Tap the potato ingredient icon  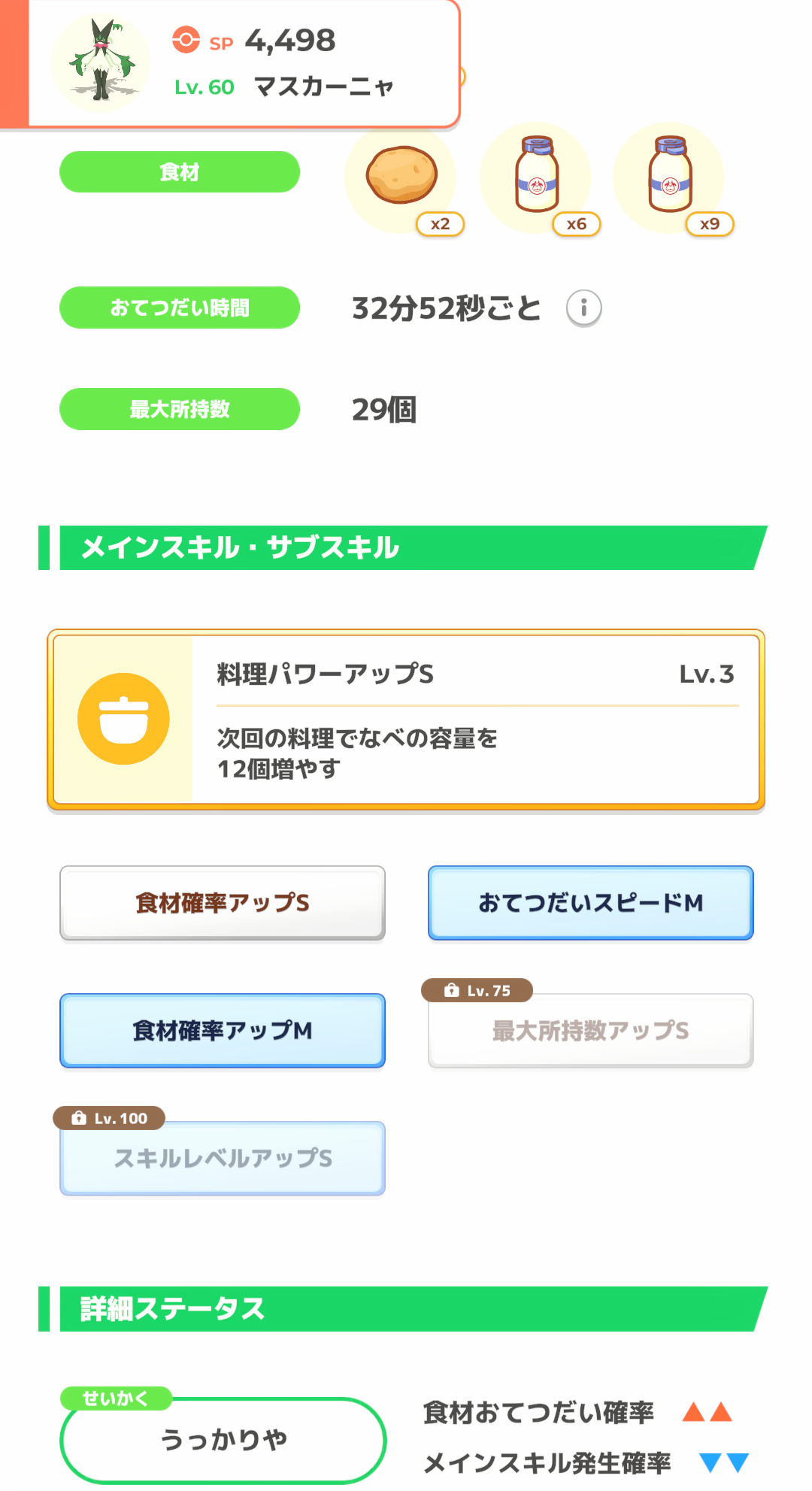[401, 176]
